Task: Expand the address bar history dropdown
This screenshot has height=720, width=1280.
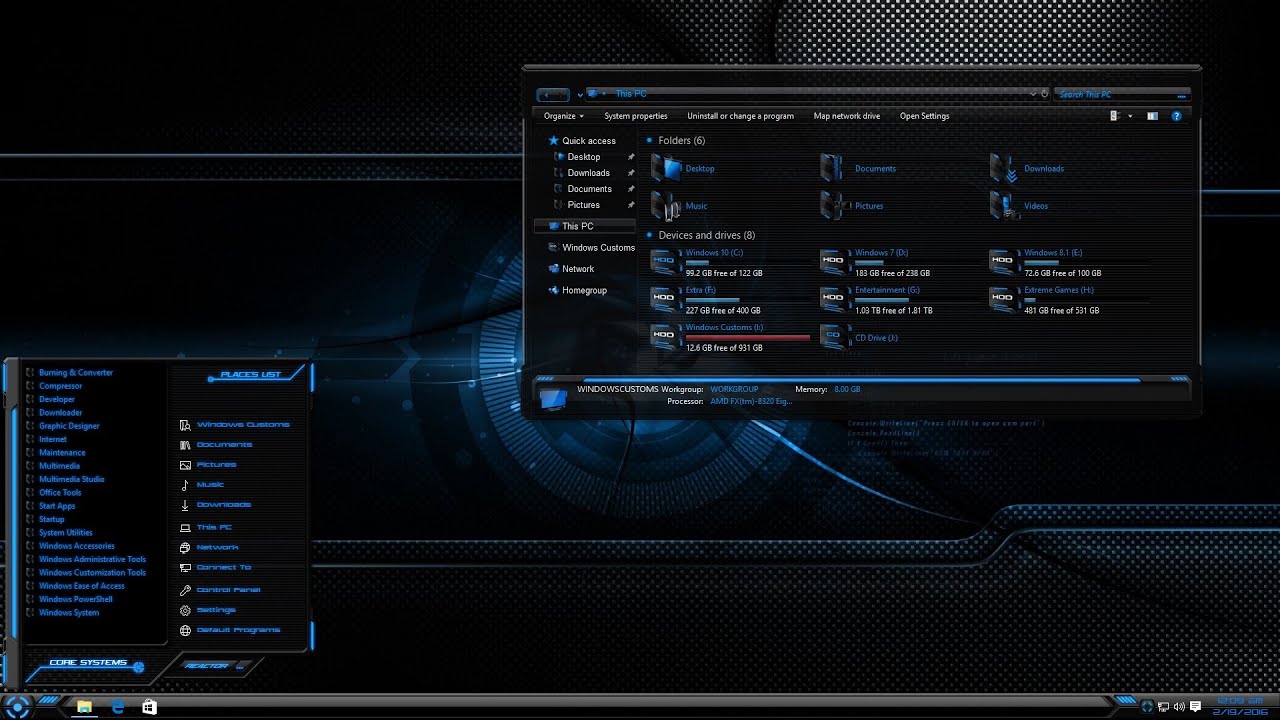Action: (x=1034, y=94)
